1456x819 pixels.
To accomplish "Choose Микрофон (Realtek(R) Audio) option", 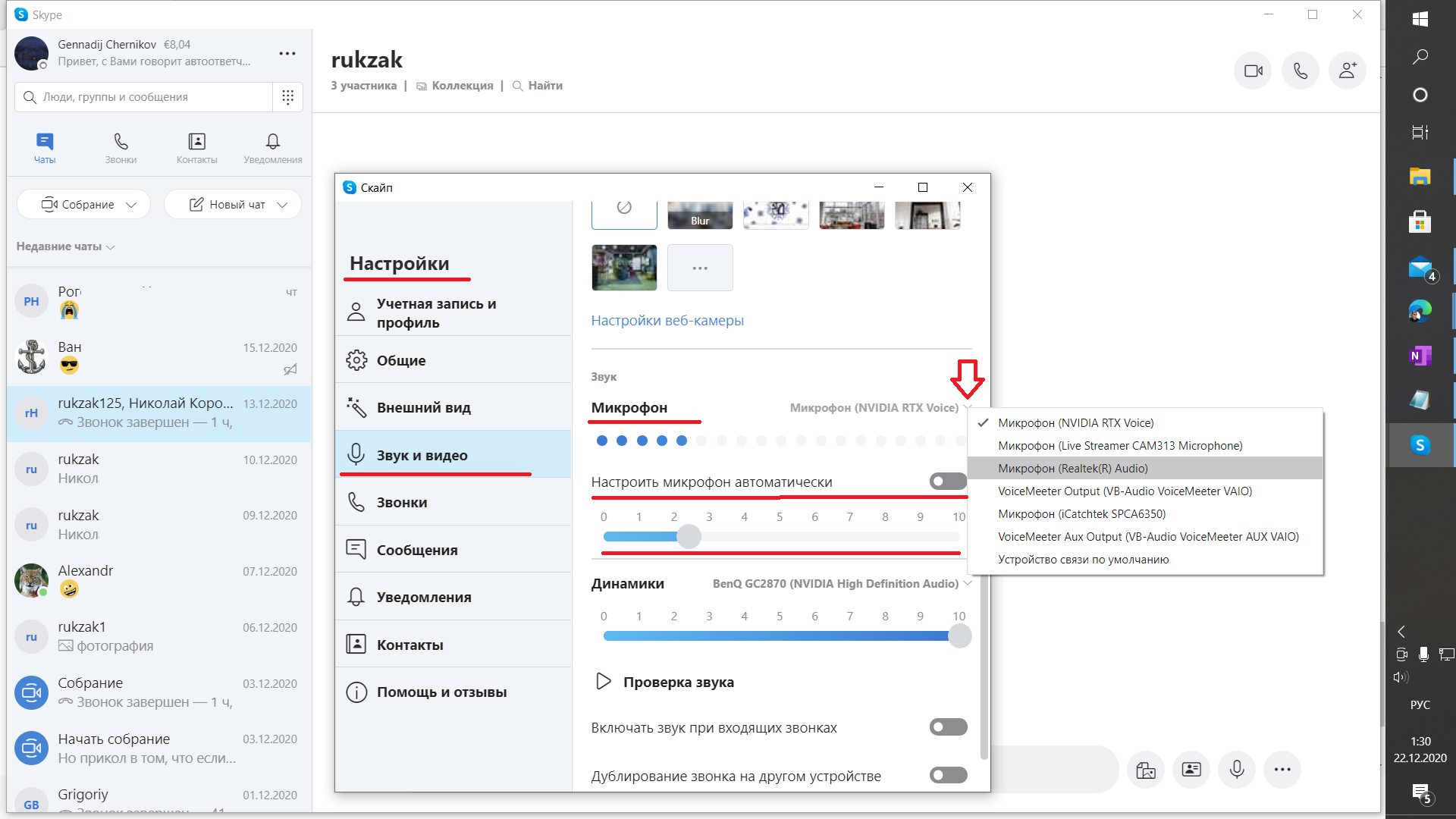I will [x=1145, y=468].
